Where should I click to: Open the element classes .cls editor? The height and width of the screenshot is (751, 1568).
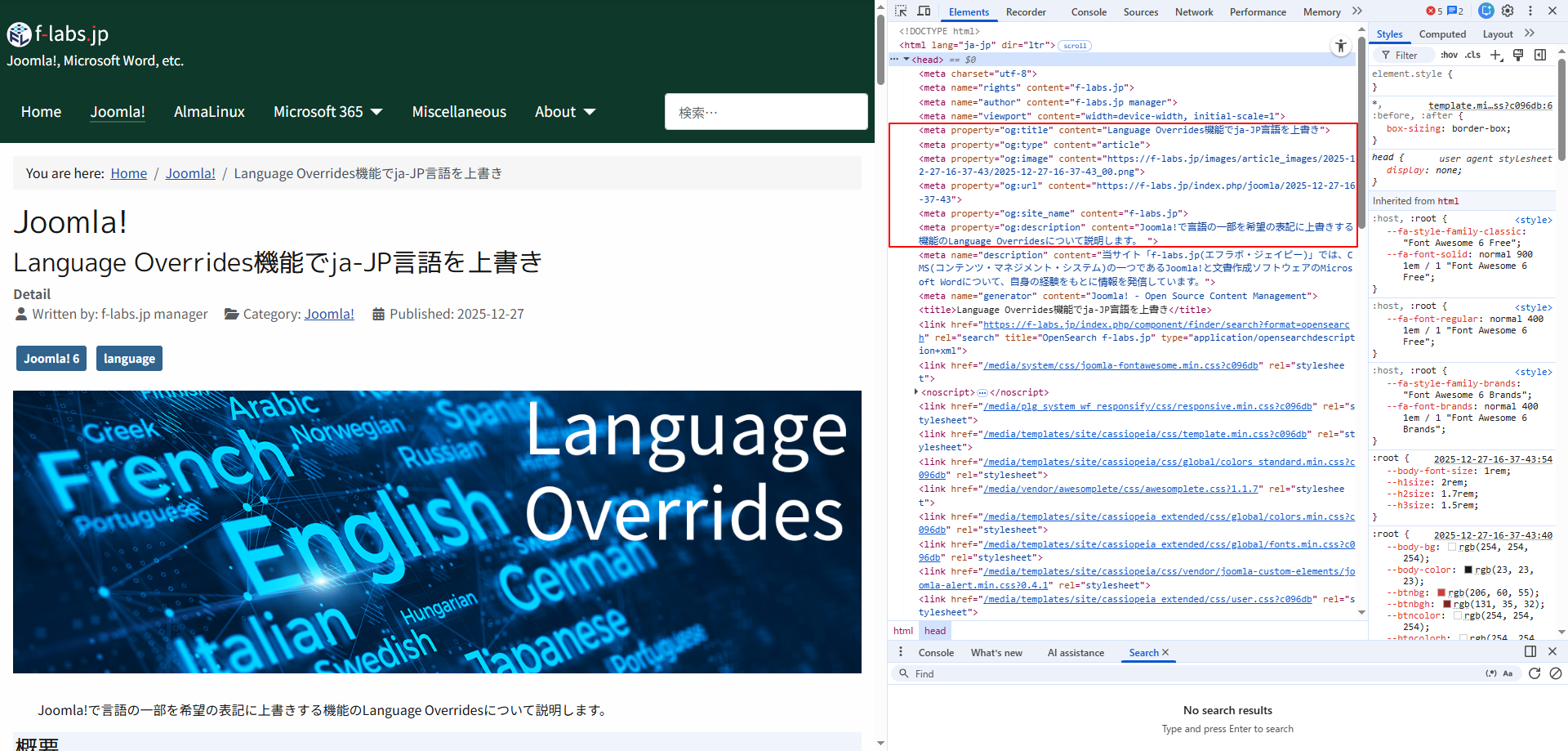1472,55
